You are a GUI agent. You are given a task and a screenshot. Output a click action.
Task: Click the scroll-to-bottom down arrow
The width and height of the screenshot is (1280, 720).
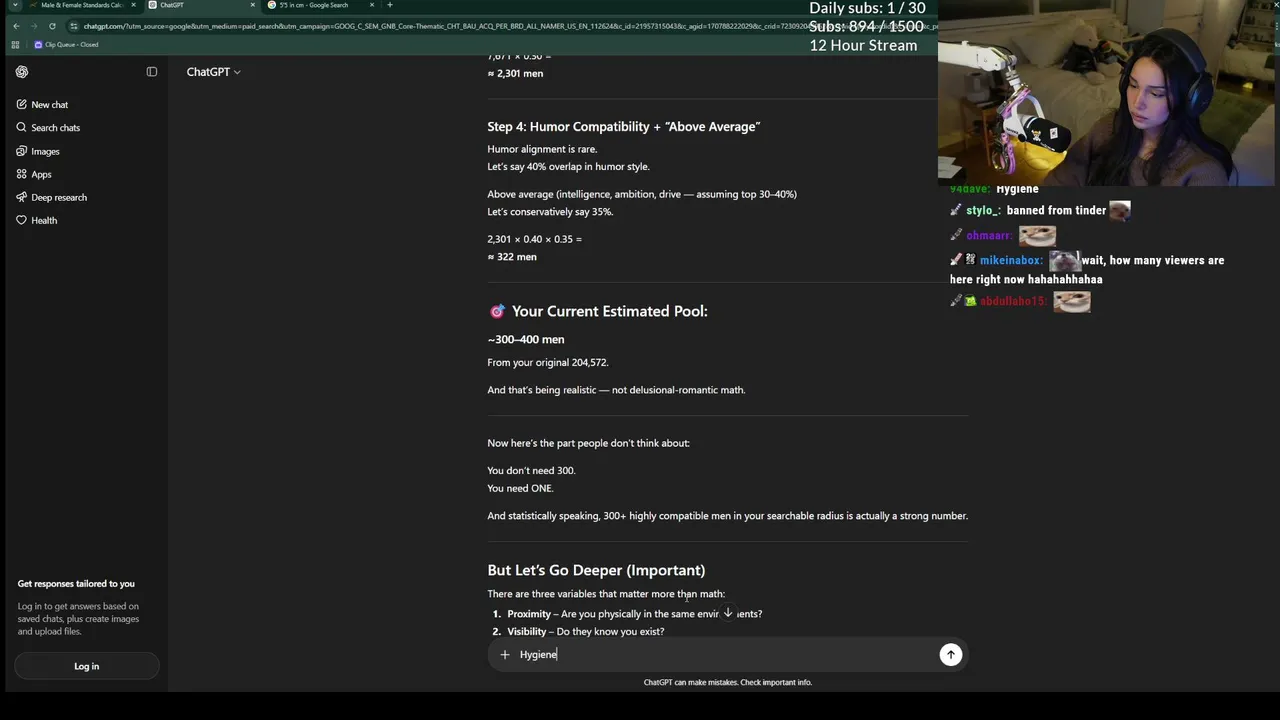(x=728, y=613)
